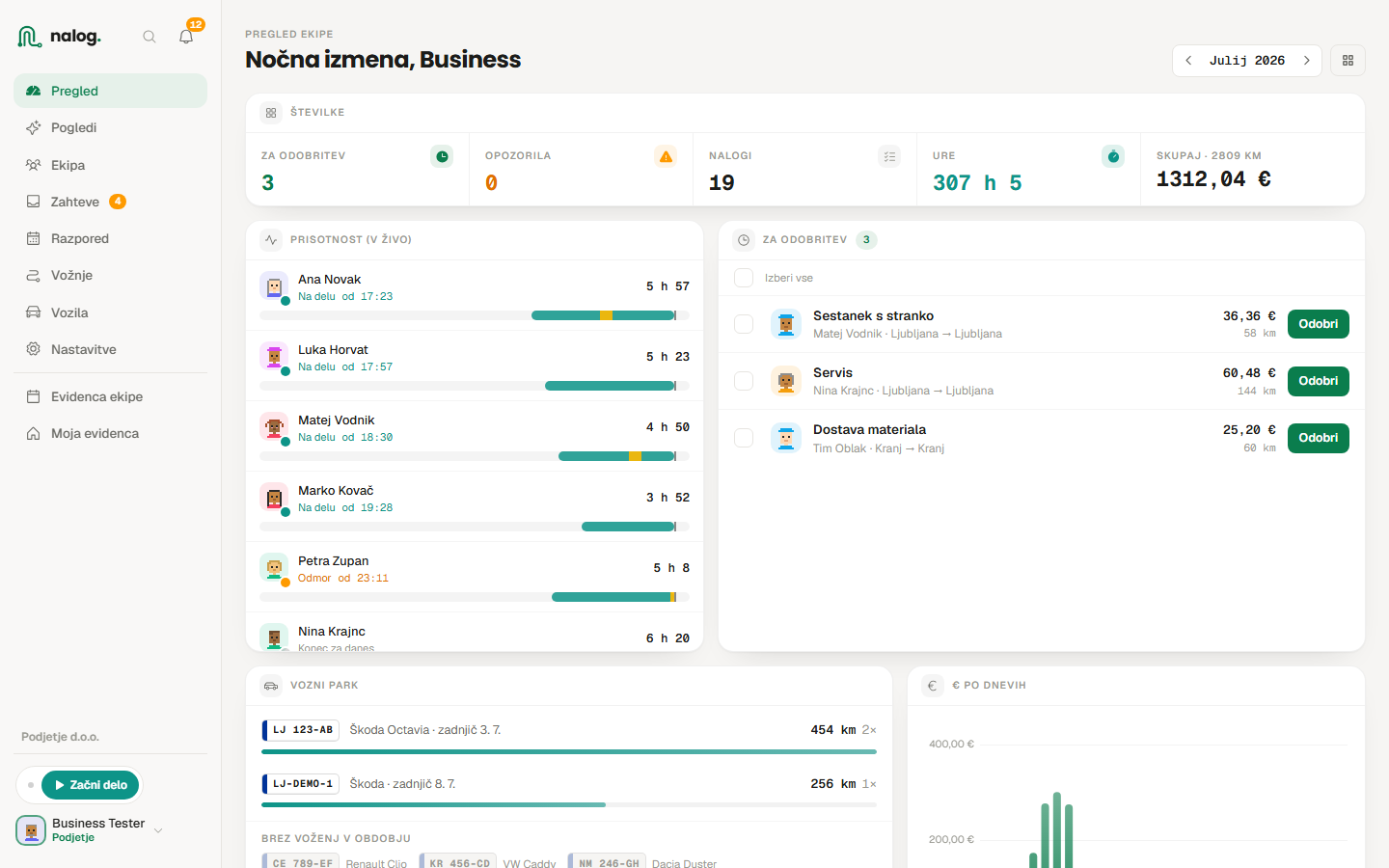This screenshot has height=868, width=1389.
Task: Advance to next month with right chevron
Action: [1307, 60]
